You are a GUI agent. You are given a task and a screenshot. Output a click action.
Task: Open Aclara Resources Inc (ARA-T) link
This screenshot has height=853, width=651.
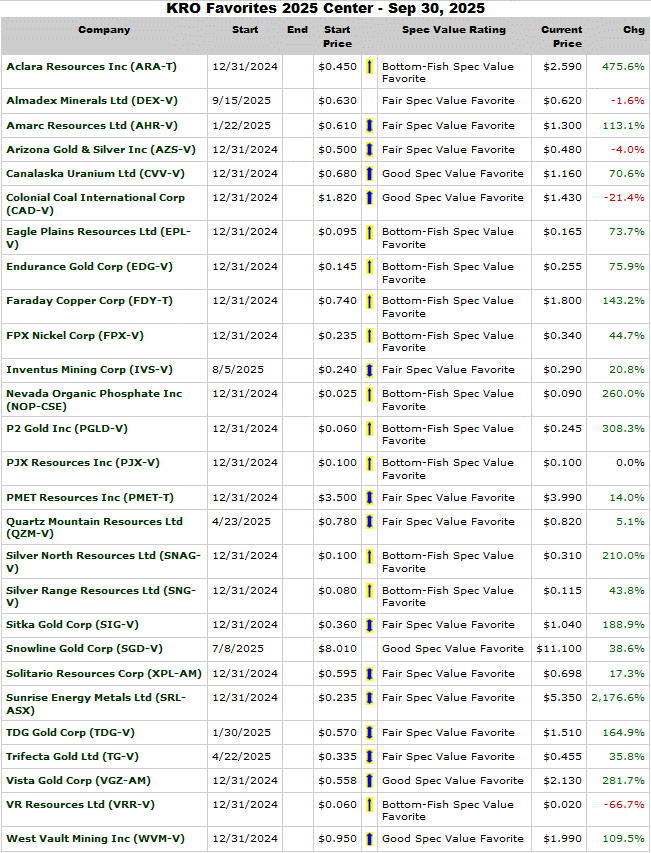pyautogui.click(x=91, y=67)
